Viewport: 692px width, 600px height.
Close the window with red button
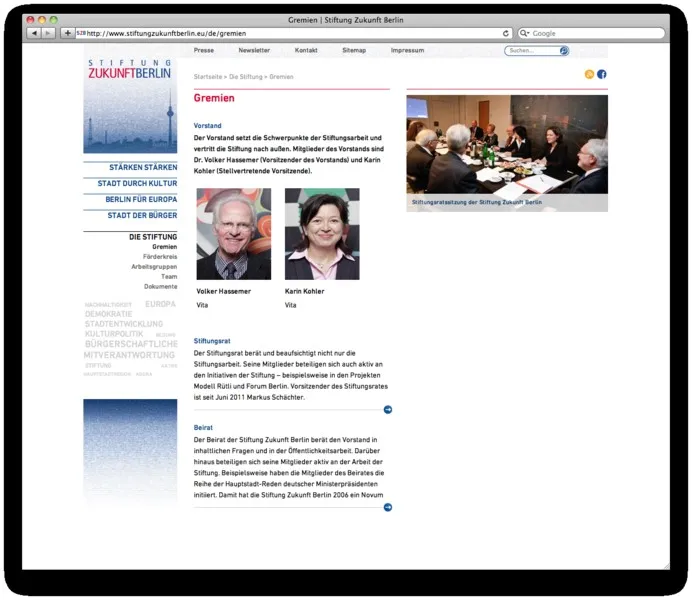pos(30,20)
